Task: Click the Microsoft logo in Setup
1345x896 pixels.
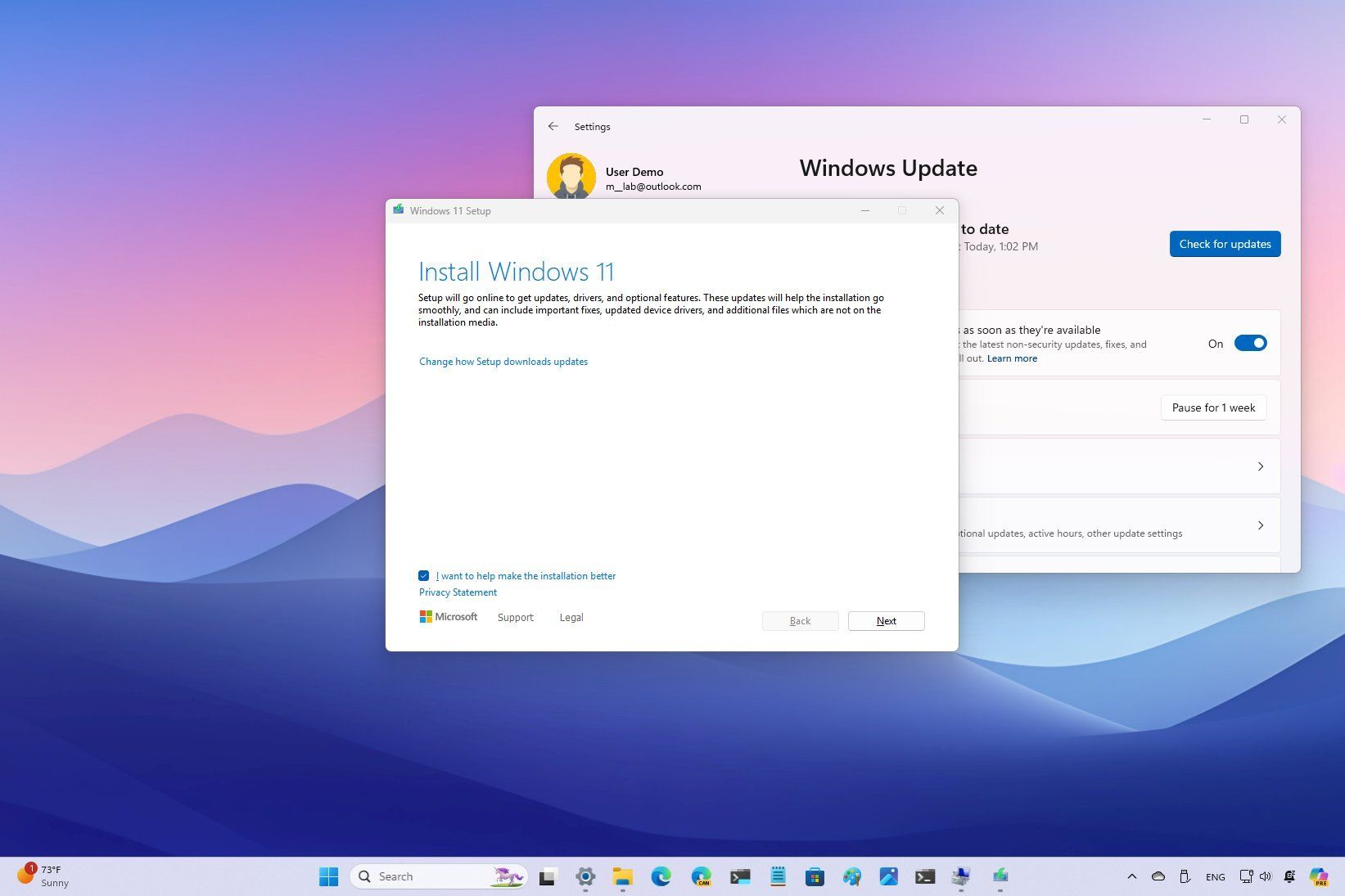Action: click(448, 617)
